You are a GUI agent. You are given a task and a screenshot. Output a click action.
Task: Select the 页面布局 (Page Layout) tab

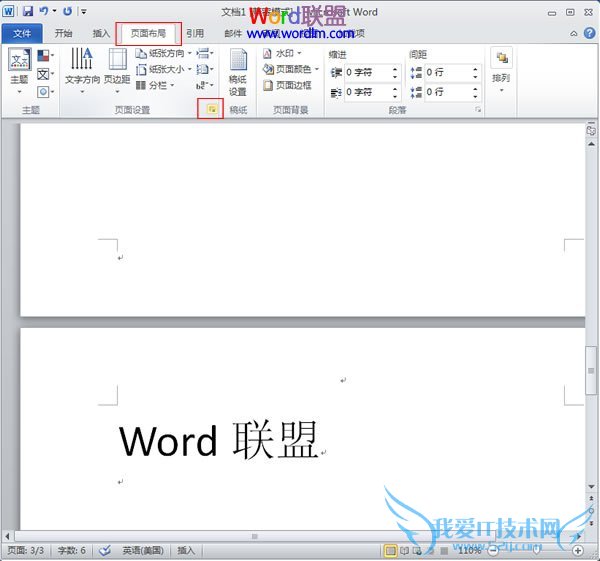click(x=148, y=34)
